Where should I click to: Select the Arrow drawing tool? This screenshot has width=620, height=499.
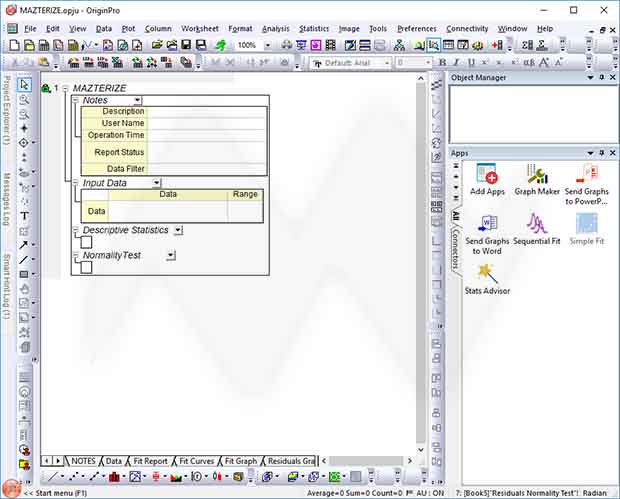click(24, 245)
